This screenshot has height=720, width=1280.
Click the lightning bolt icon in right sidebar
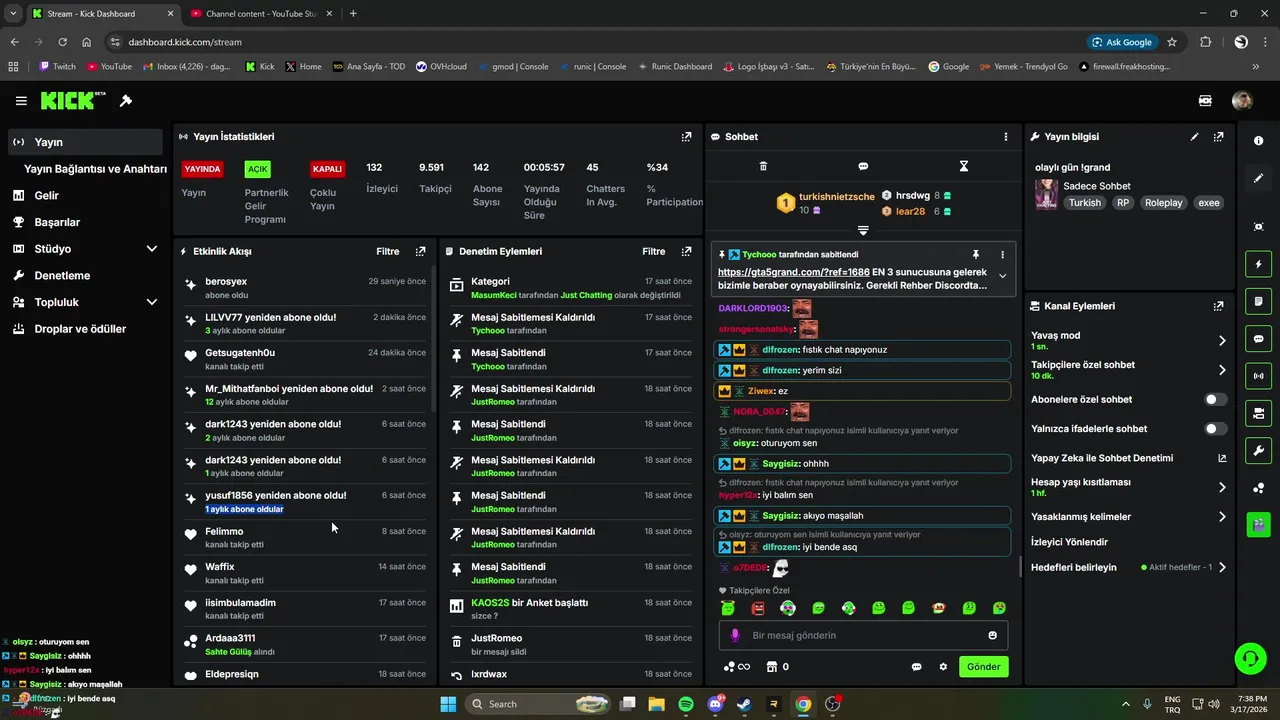coord(1258,264)
